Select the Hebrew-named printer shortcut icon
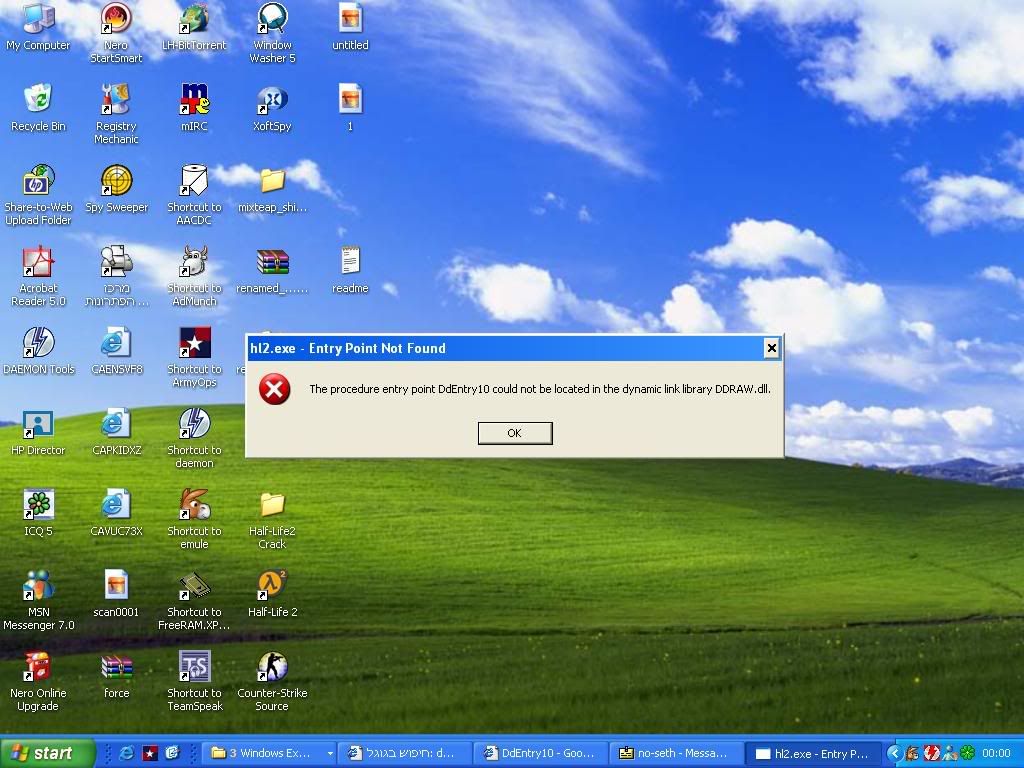This screenshot has width=1024, height=768. [x=116, y=276]
